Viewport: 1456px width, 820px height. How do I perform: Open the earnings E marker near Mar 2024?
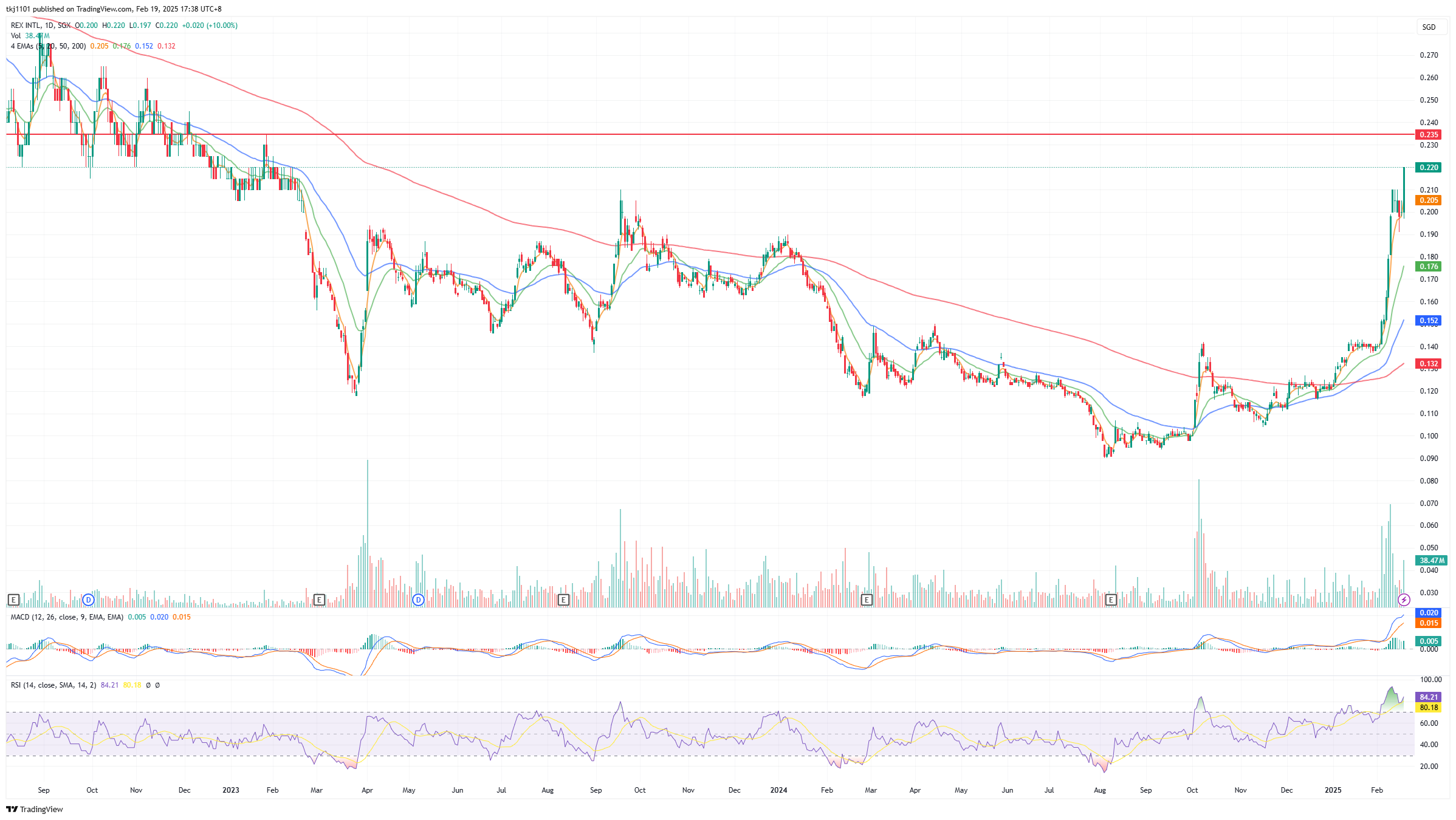pos(867,600)
